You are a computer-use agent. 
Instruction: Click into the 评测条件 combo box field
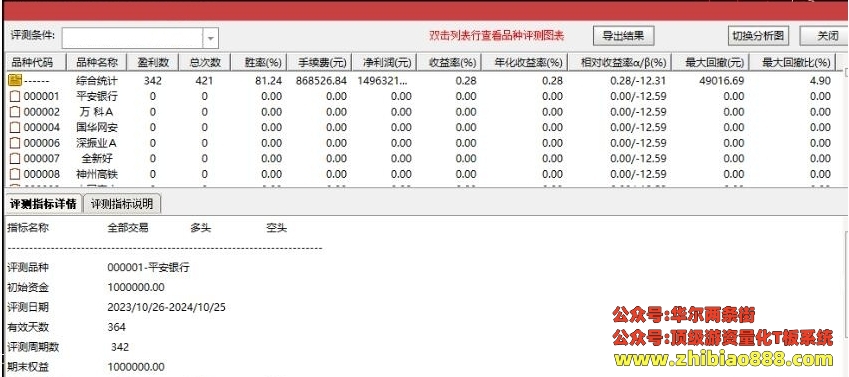[132, 38]
